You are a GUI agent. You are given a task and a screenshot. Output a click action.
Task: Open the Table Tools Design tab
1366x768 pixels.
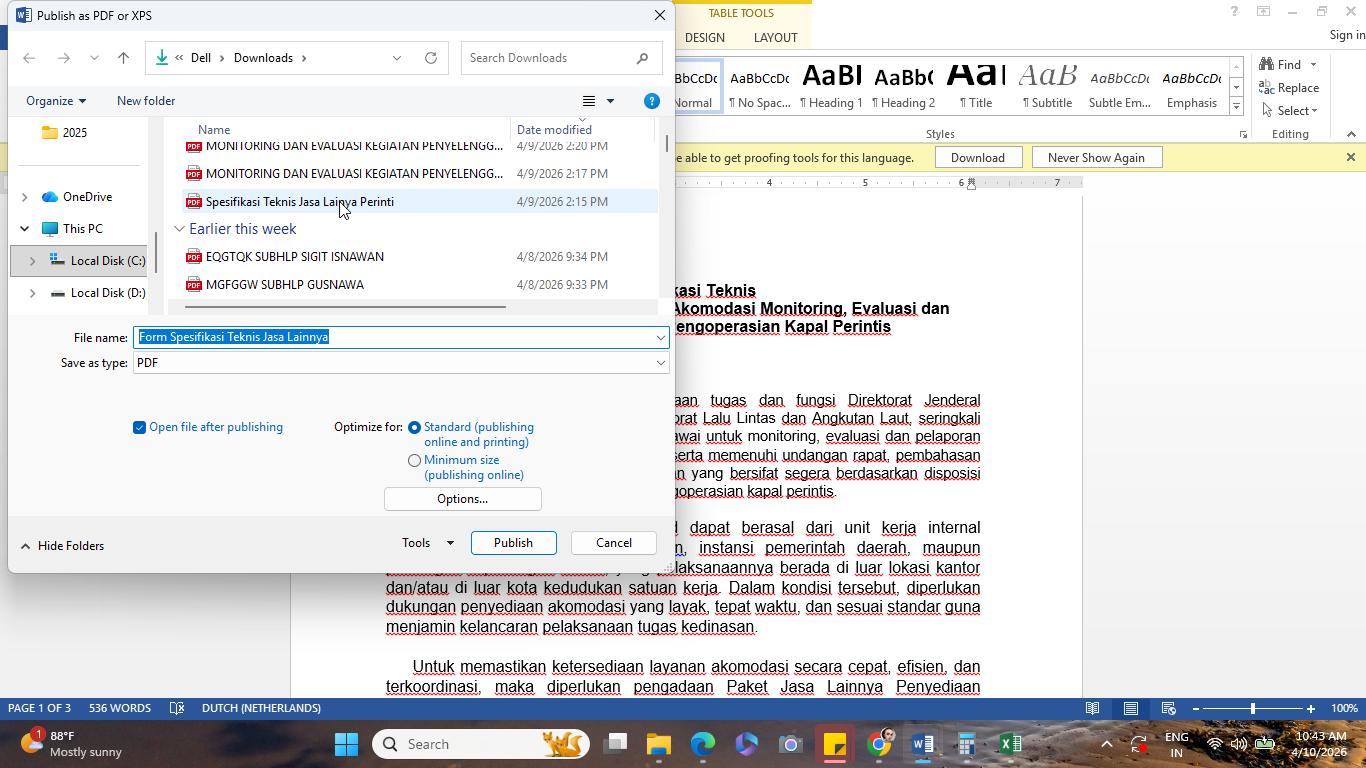point(705,37)
